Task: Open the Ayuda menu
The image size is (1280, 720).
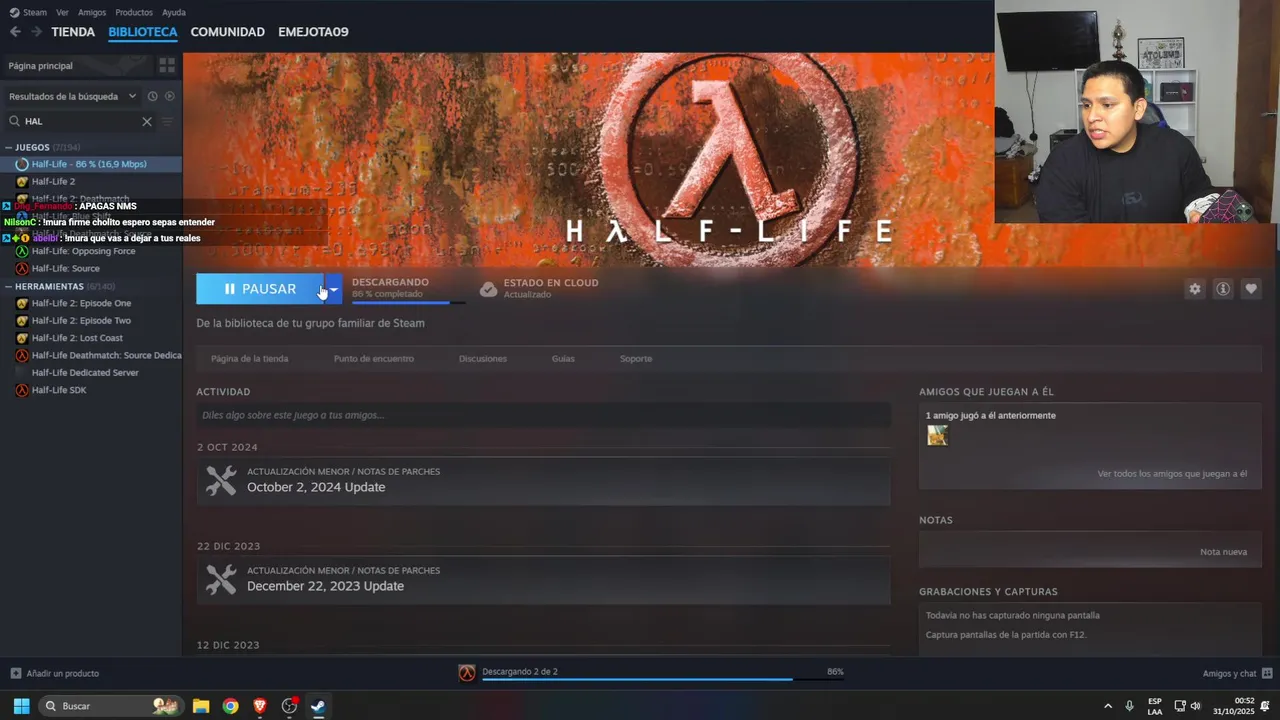Action: pos(174,12)
